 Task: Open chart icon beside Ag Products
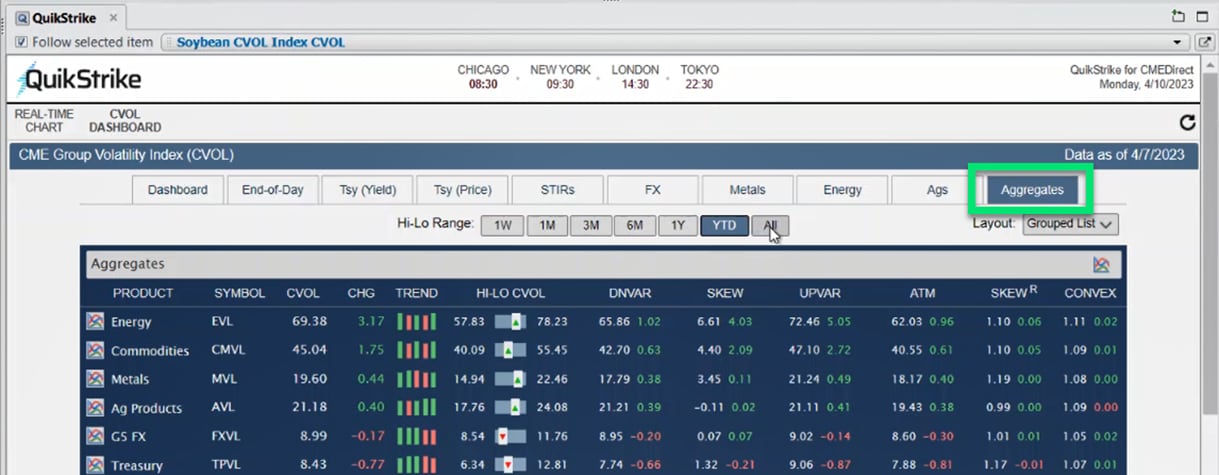pos(95,408)
